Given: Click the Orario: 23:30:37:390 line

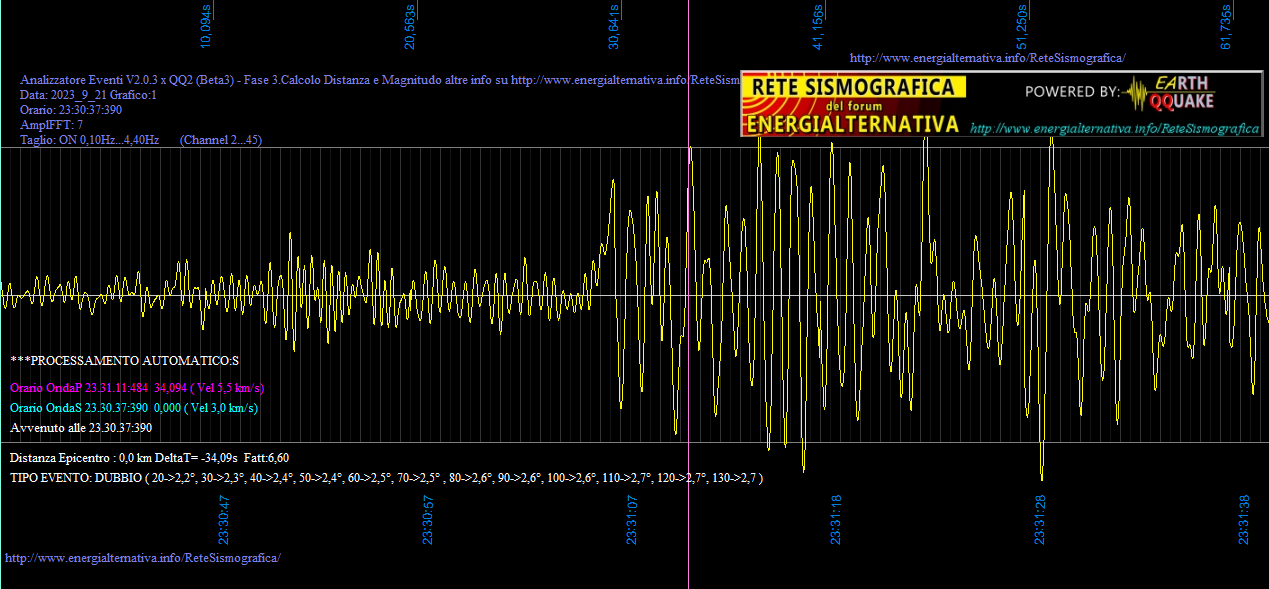Looking at the screenshot, I should point(71,110).
